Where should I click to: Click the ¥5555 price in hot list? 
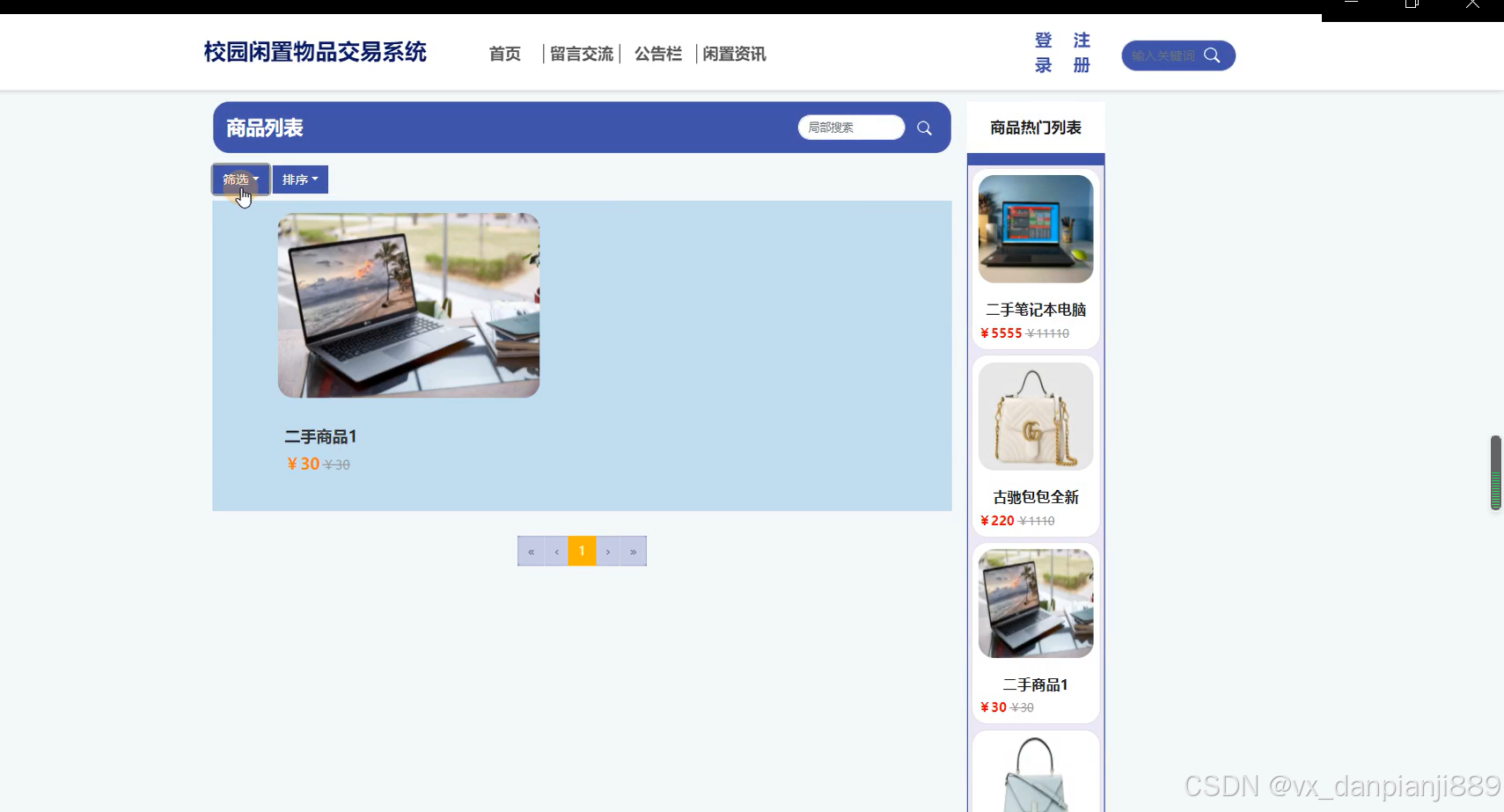[x=1001, y=333]
